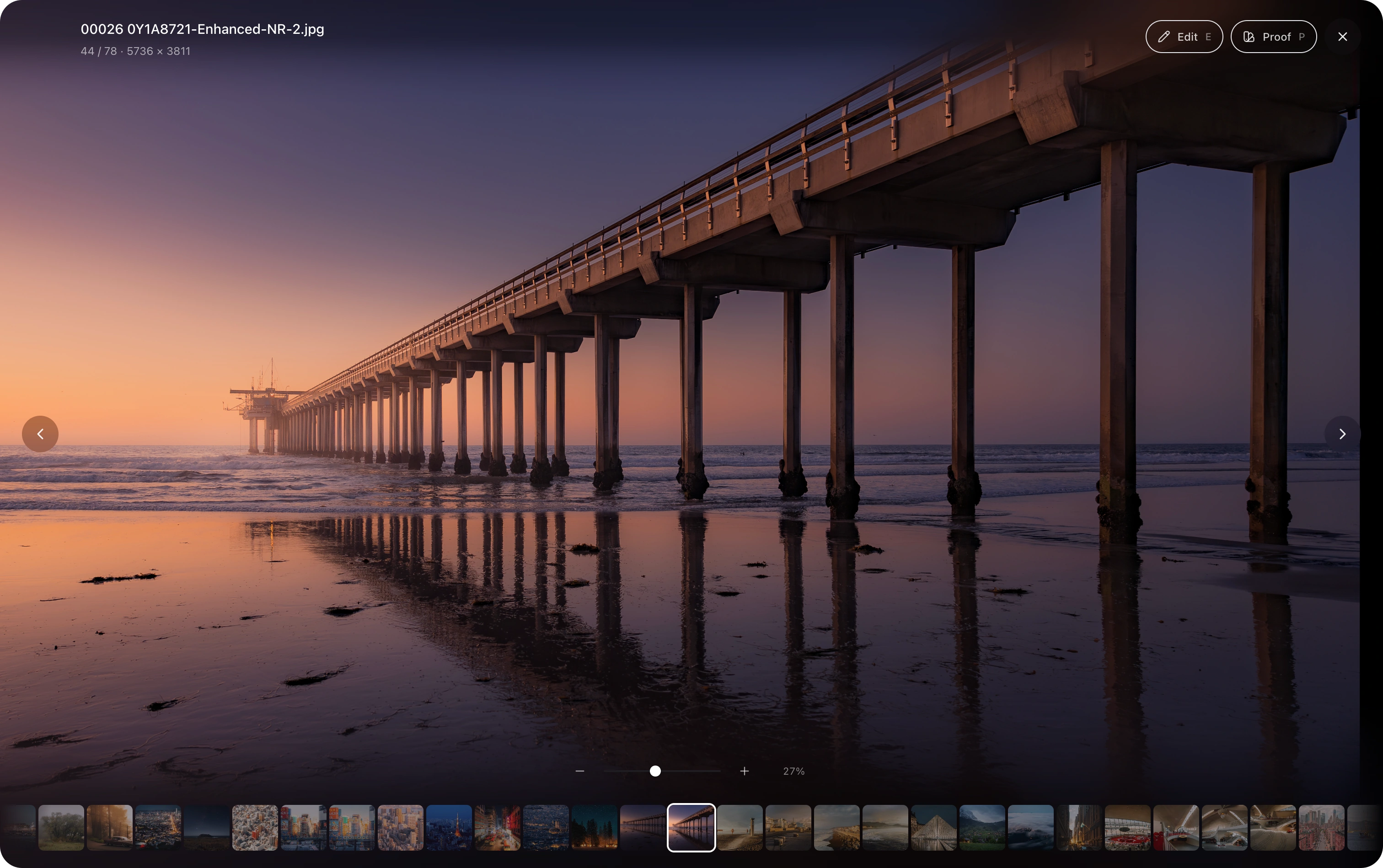Open the night city lights avenue thumbnail
Screen dimensions: 1383x868
158,827
